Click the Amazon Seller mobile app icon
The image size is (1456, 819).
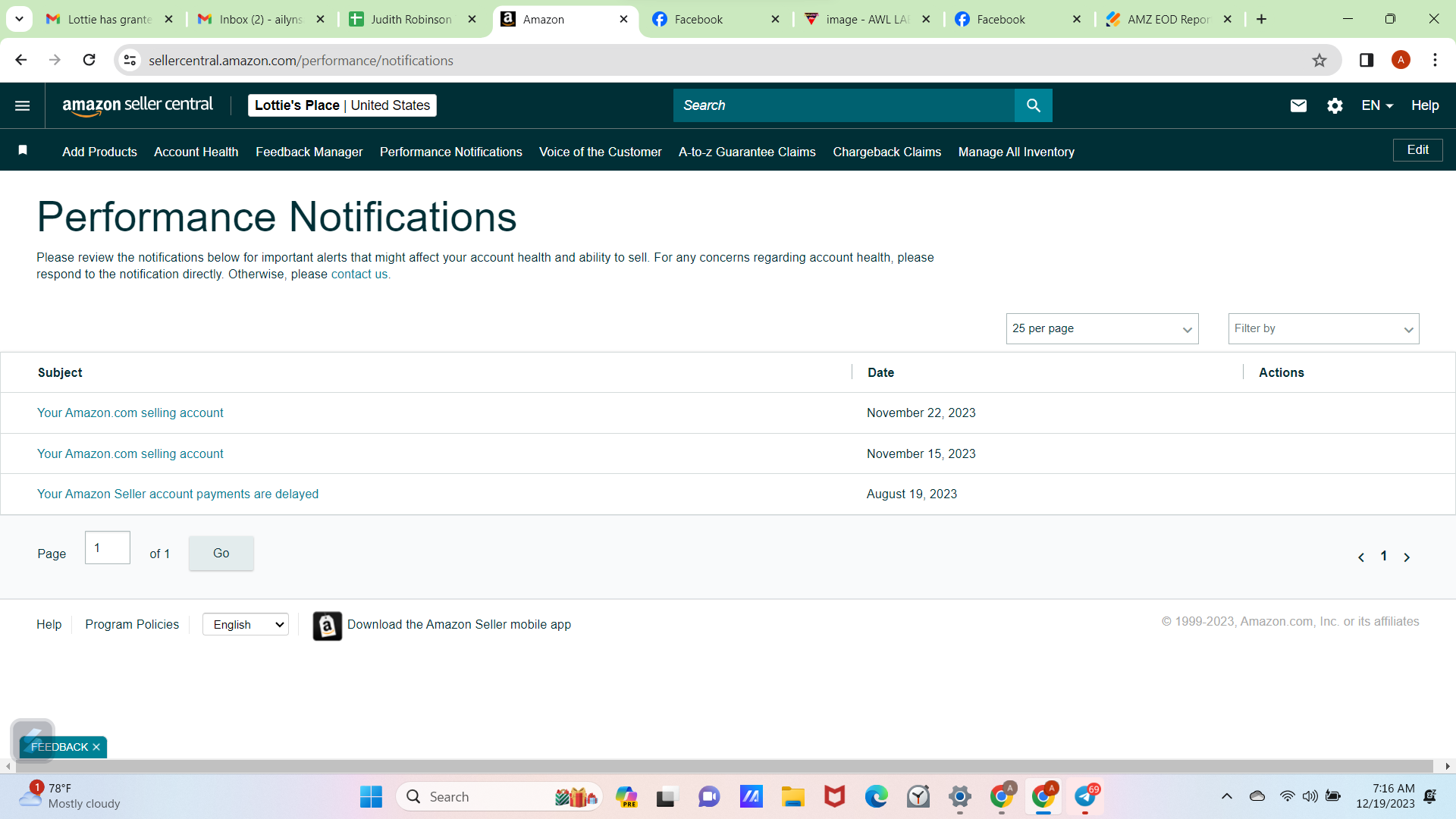[x=327, y=626]
